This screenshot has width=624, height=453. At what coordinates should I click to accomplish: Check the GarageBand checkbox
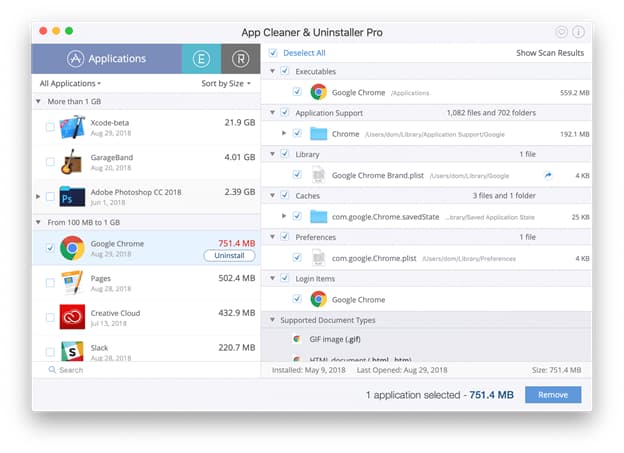[x=50, y=162]
